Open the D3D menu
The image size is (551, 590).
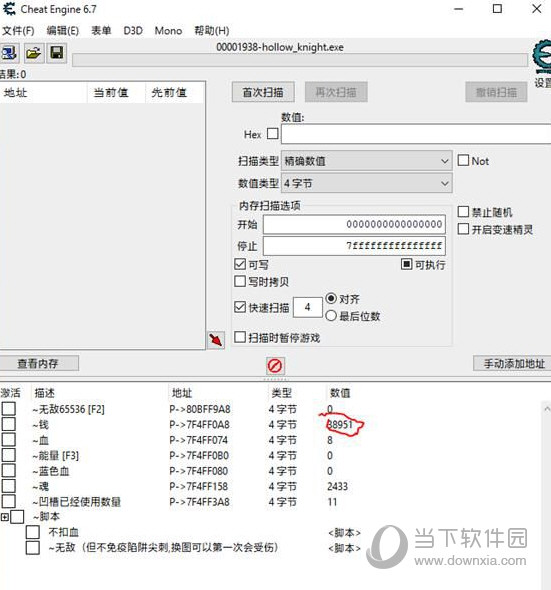pos(133,30)
